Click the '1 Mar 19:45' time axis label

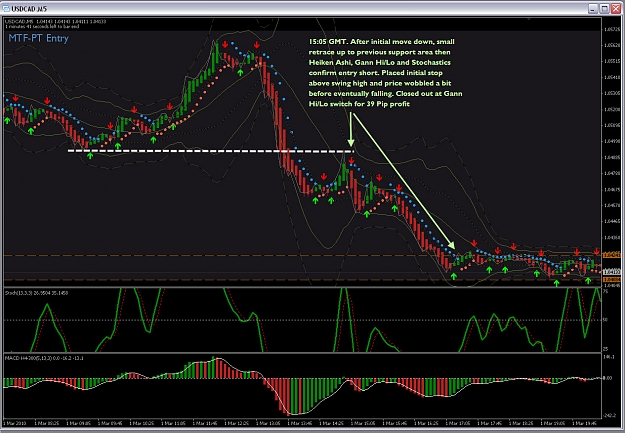click(x=585, y=423)
